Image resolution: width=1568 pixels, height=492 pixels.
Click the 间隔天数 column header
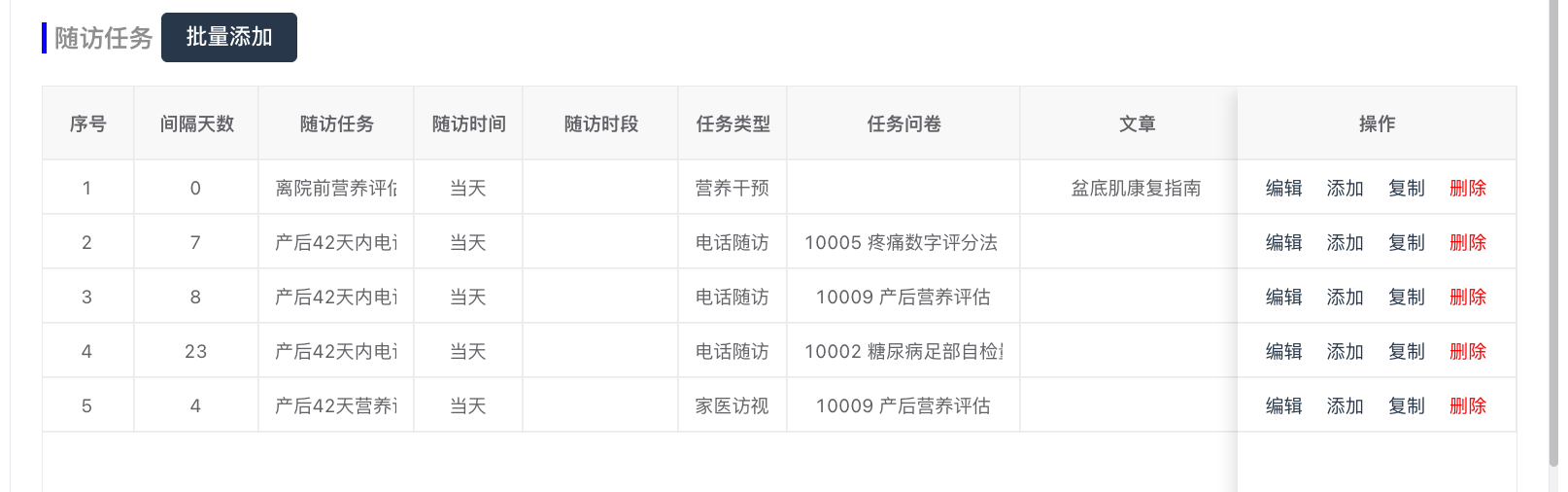[196, 123]
